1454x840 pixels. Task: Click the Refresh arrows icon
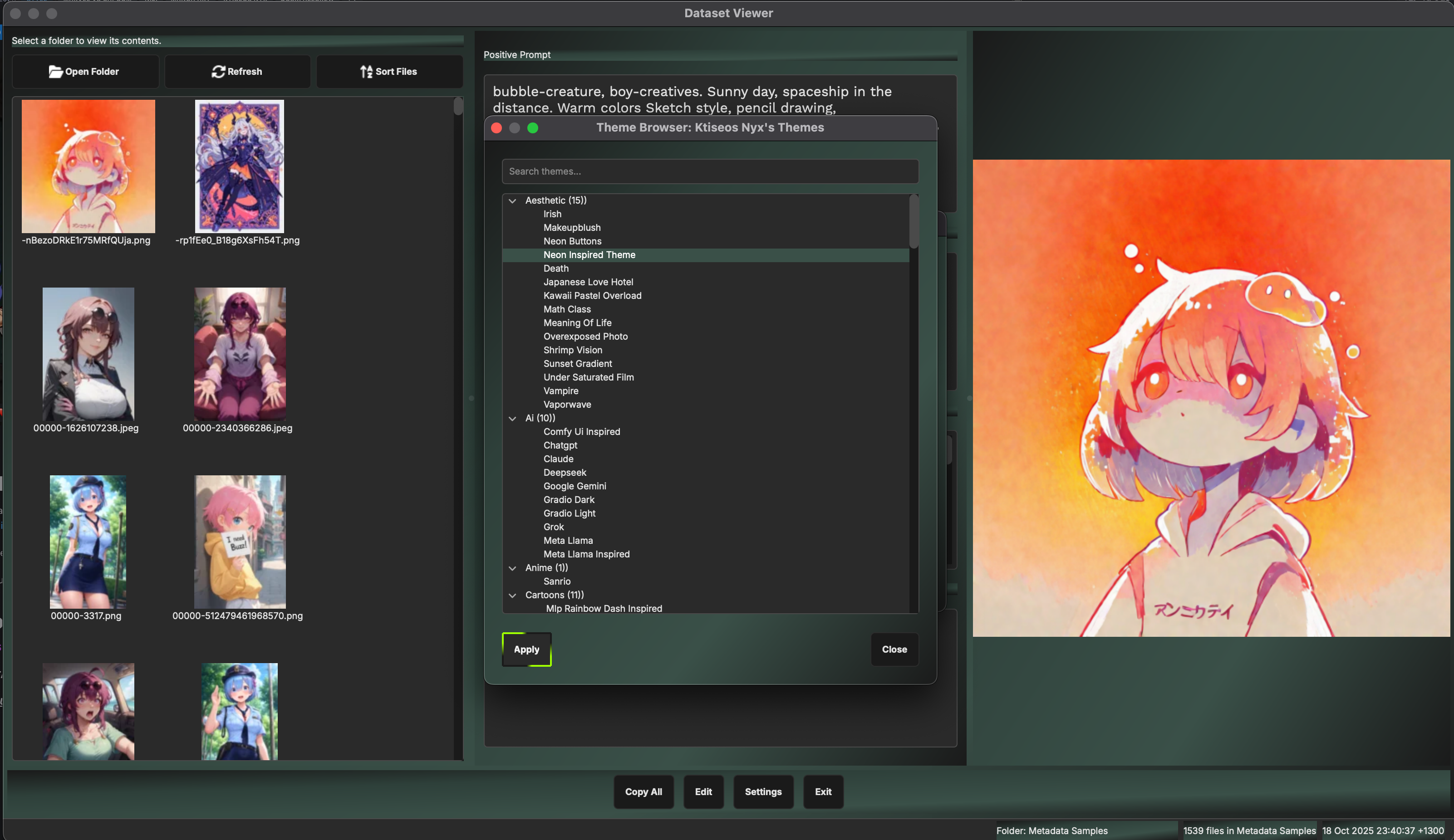coord(218,72)
